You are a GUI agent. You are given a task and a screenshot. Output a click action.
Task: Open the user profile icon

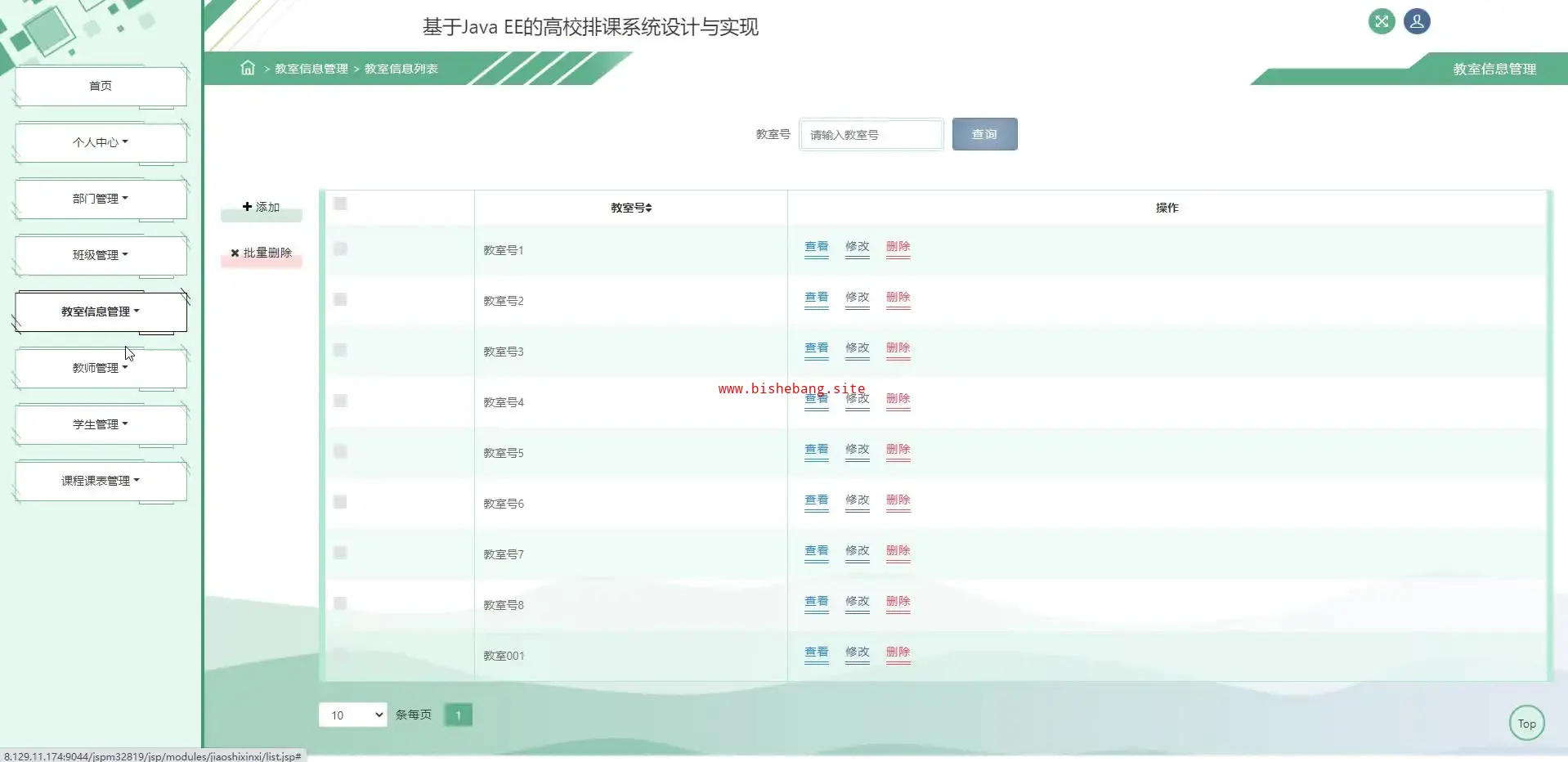coord(1417,22)
